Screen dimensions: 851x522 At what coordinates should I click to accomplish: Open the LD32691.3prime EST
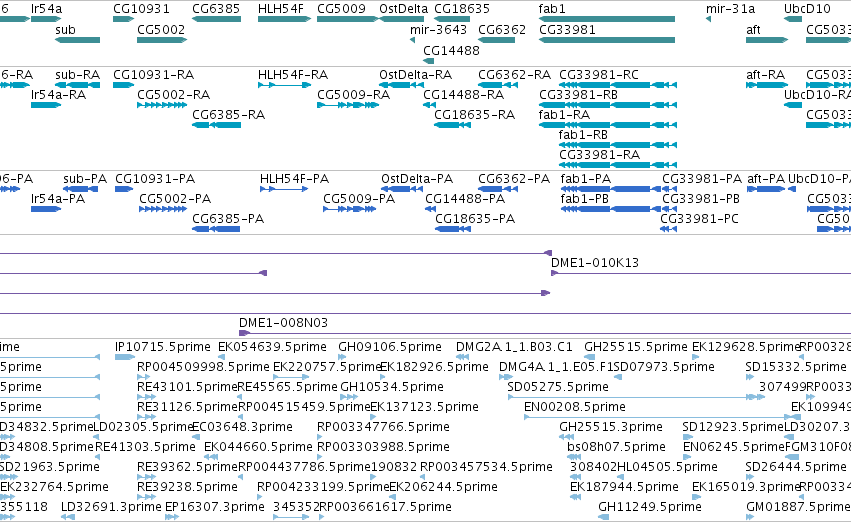(68, 518)
